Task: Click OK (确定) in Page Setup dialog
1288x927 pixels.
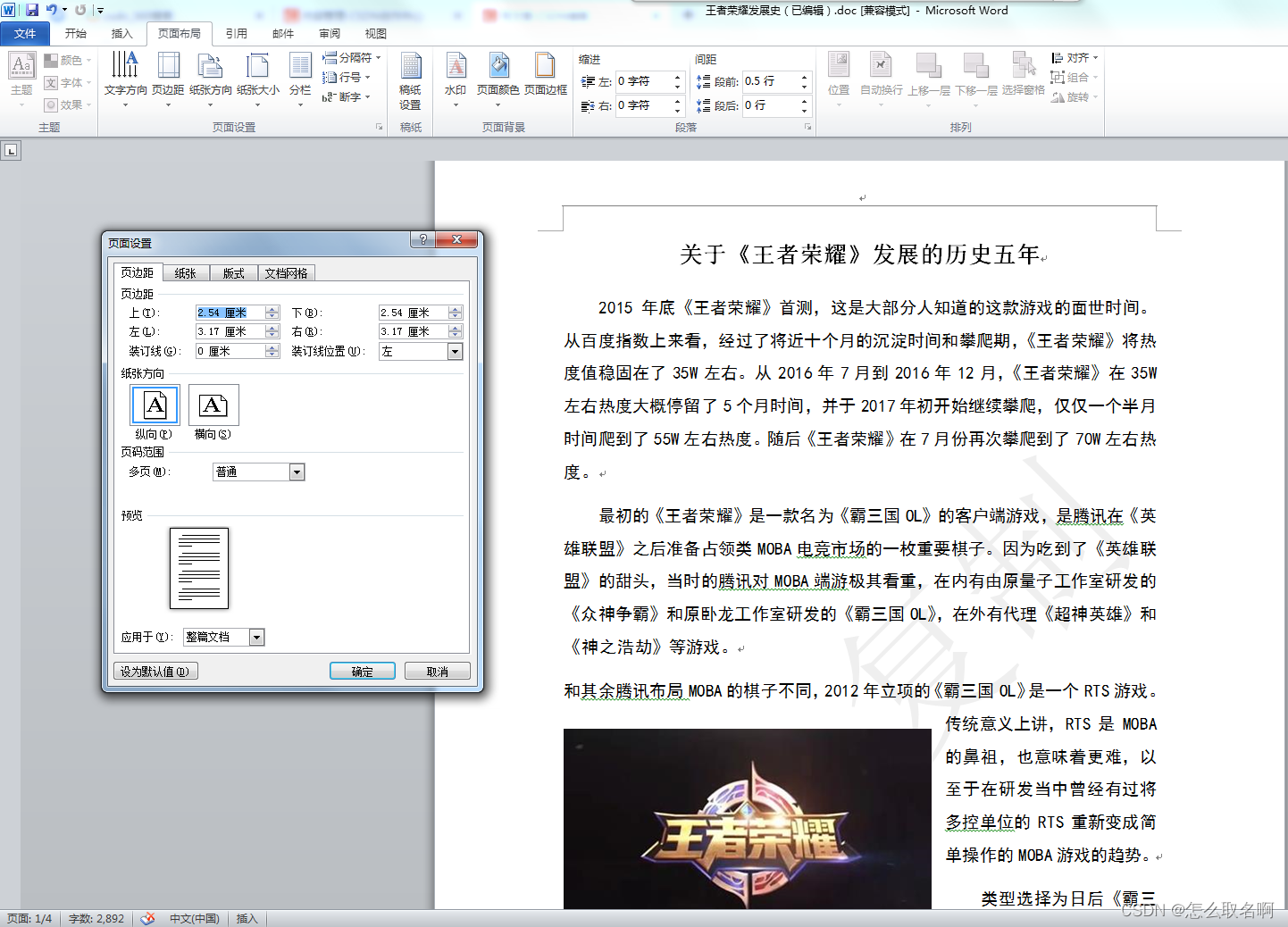Action: point(363,672)
